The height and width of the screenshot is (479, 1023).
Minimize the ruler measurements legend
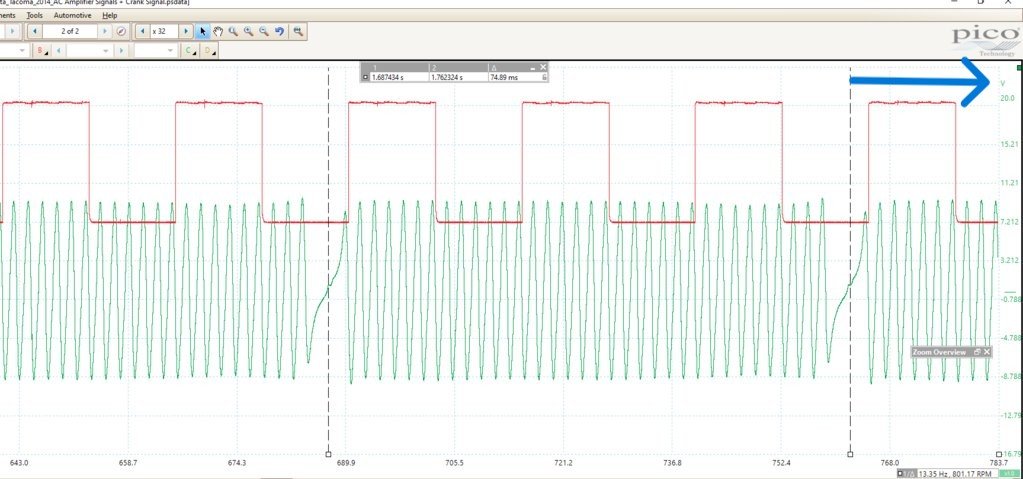click(x=532, y=67)
